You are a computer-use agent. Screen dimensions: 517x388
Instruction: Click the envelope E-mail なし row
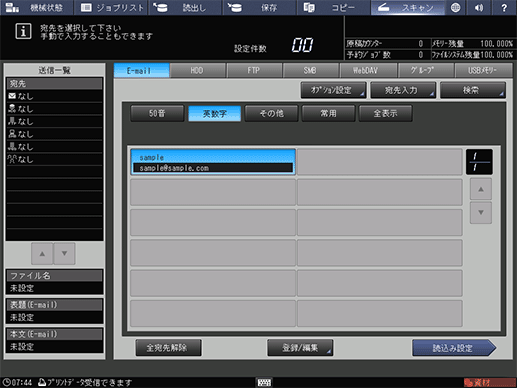click(x=54, y=96)
